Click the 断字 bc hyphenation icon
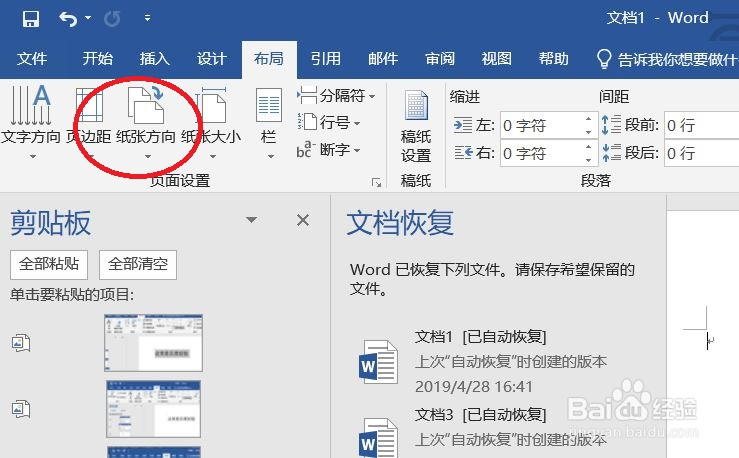The image size is (739, 458). click(306, 149)
